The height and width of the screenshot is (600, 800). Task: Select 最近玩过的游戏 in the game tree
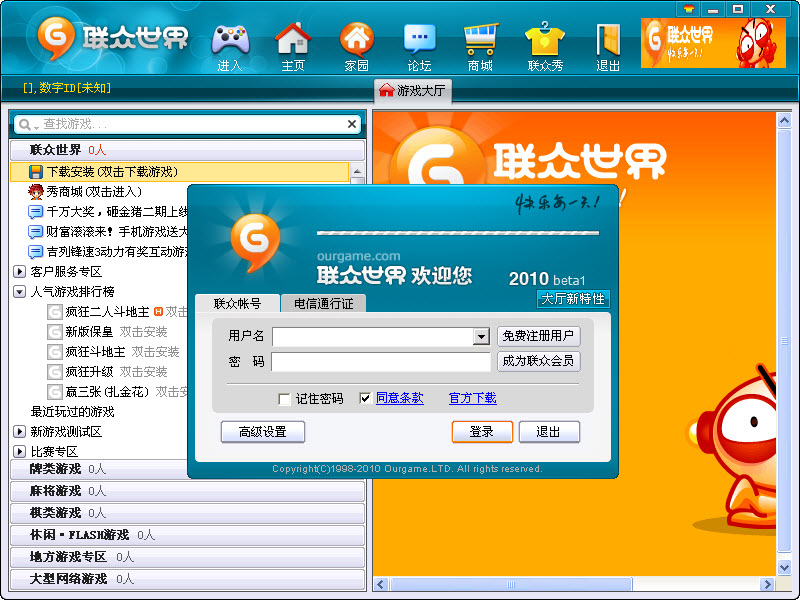(72, 412)
